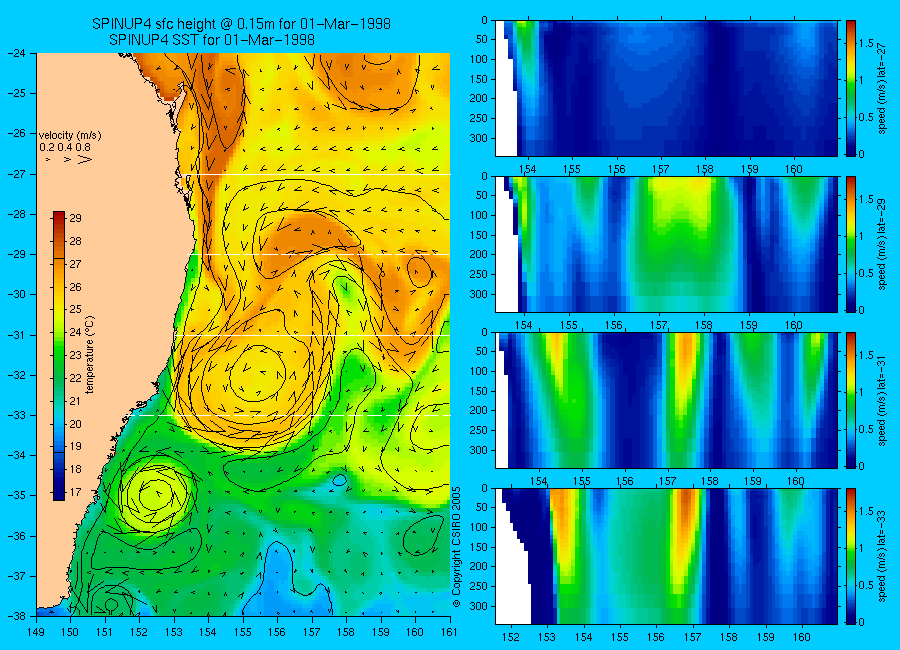The image size is (900, 650).
Task: Click the white transect line at -27 on the map
Action: pyautogui.click(x=316, y=174)
